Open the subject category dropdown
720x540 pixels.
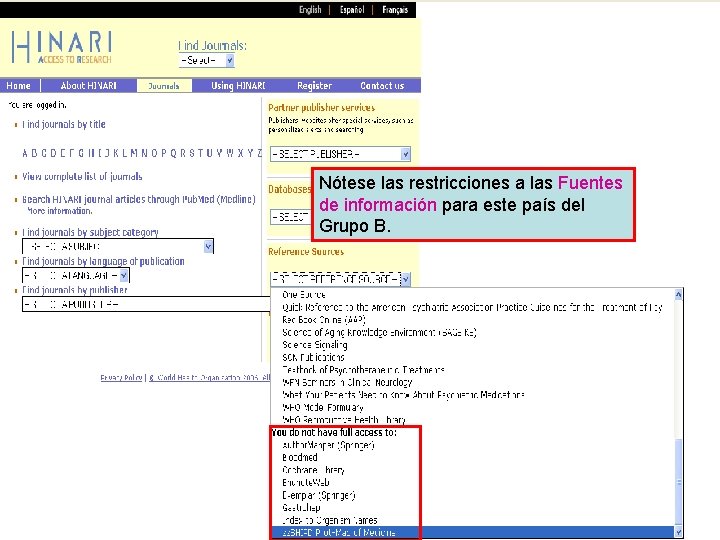point(118,247)
